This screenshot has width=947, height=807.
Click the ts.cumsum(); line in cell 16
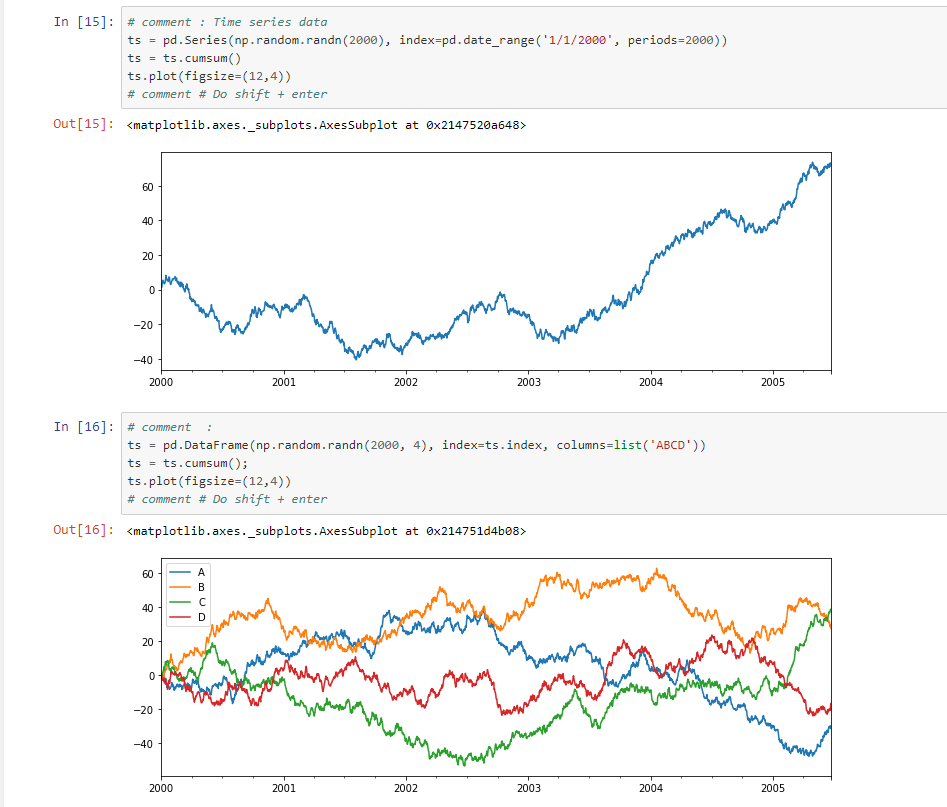pyautogui.click(x=188, y=463)
